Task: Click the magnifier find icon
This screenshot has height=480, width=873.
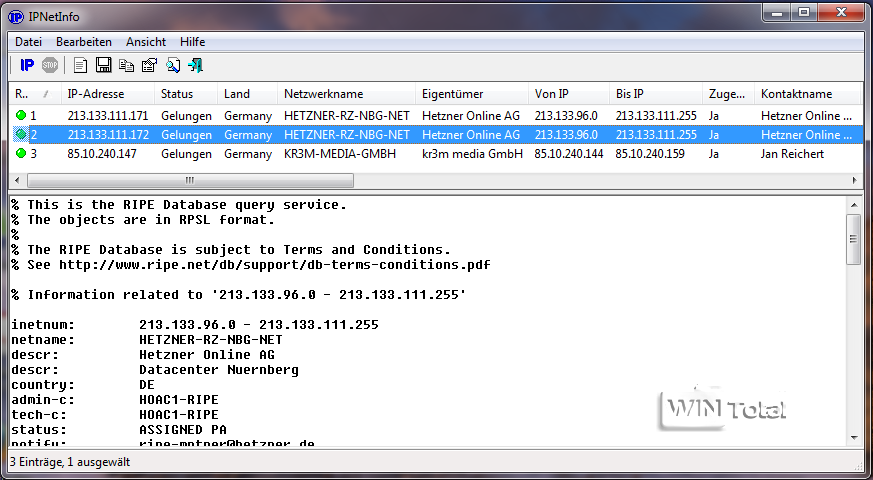Action: [x=173, y=66]
